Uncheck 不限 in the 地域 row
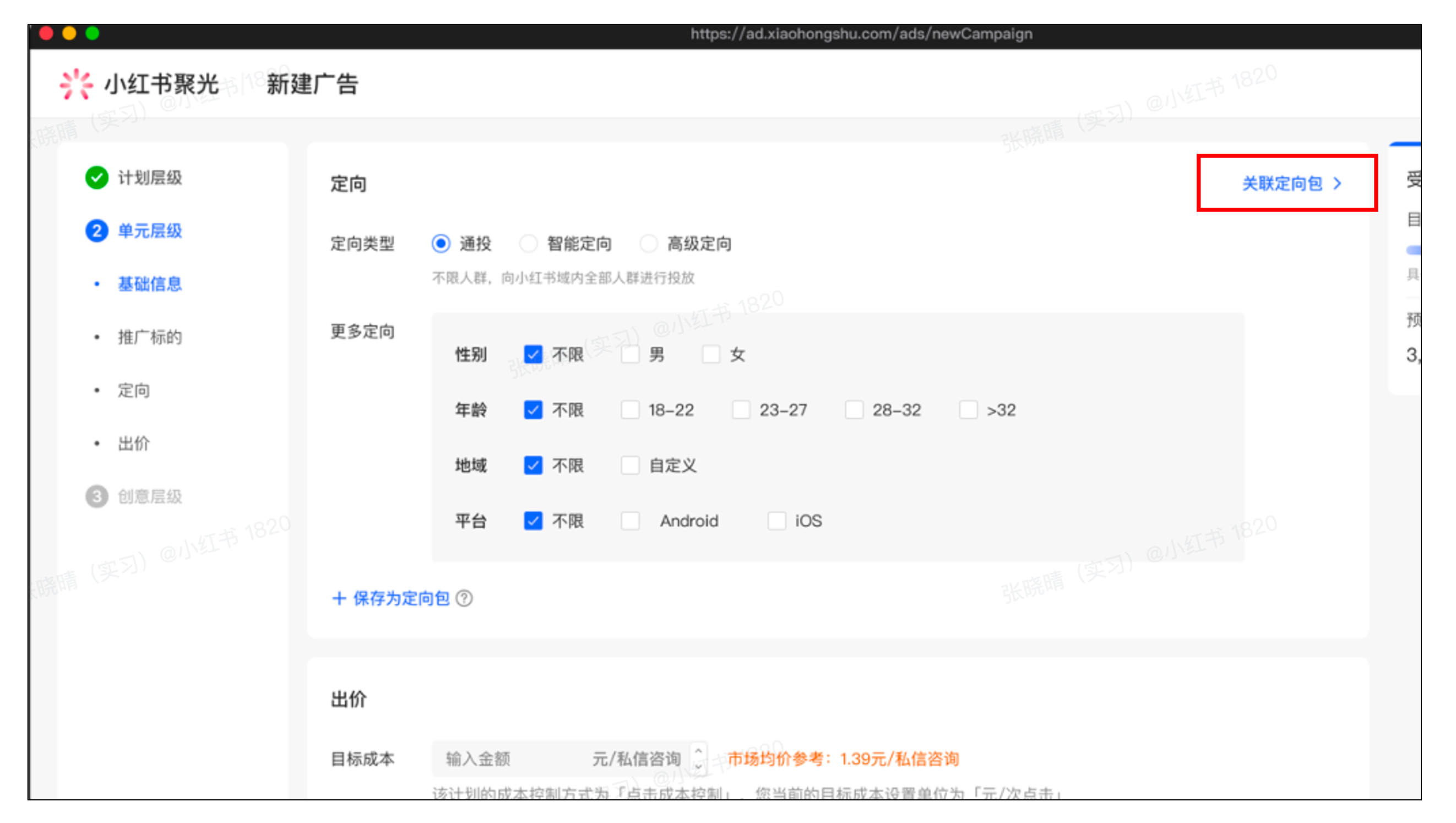1456x823 pixels. (533, 465)
